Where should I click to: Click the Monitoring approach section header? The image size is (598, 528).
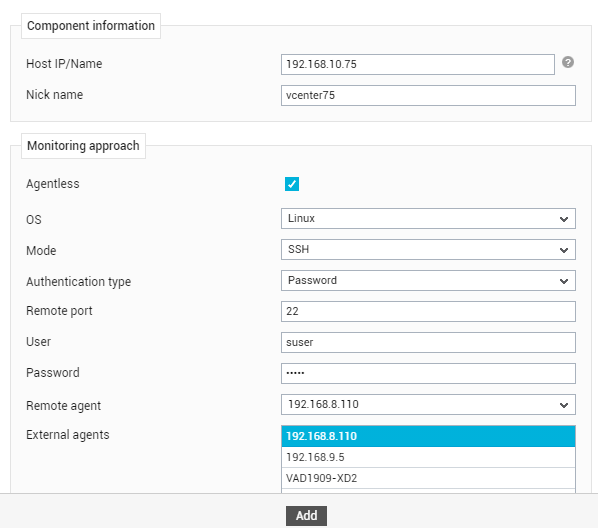(x=83, y=146)
